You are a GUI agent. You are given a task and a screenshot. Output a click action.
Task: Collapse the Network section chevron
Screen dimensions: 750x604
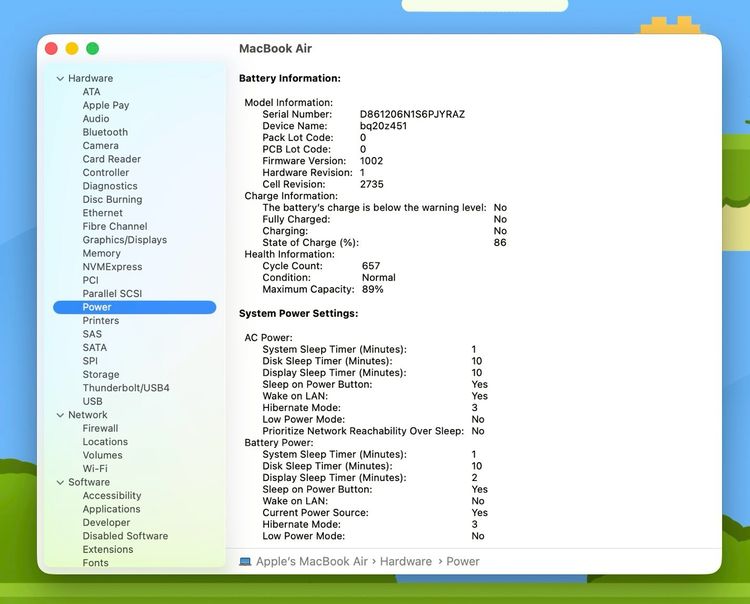tap(60, 415)
